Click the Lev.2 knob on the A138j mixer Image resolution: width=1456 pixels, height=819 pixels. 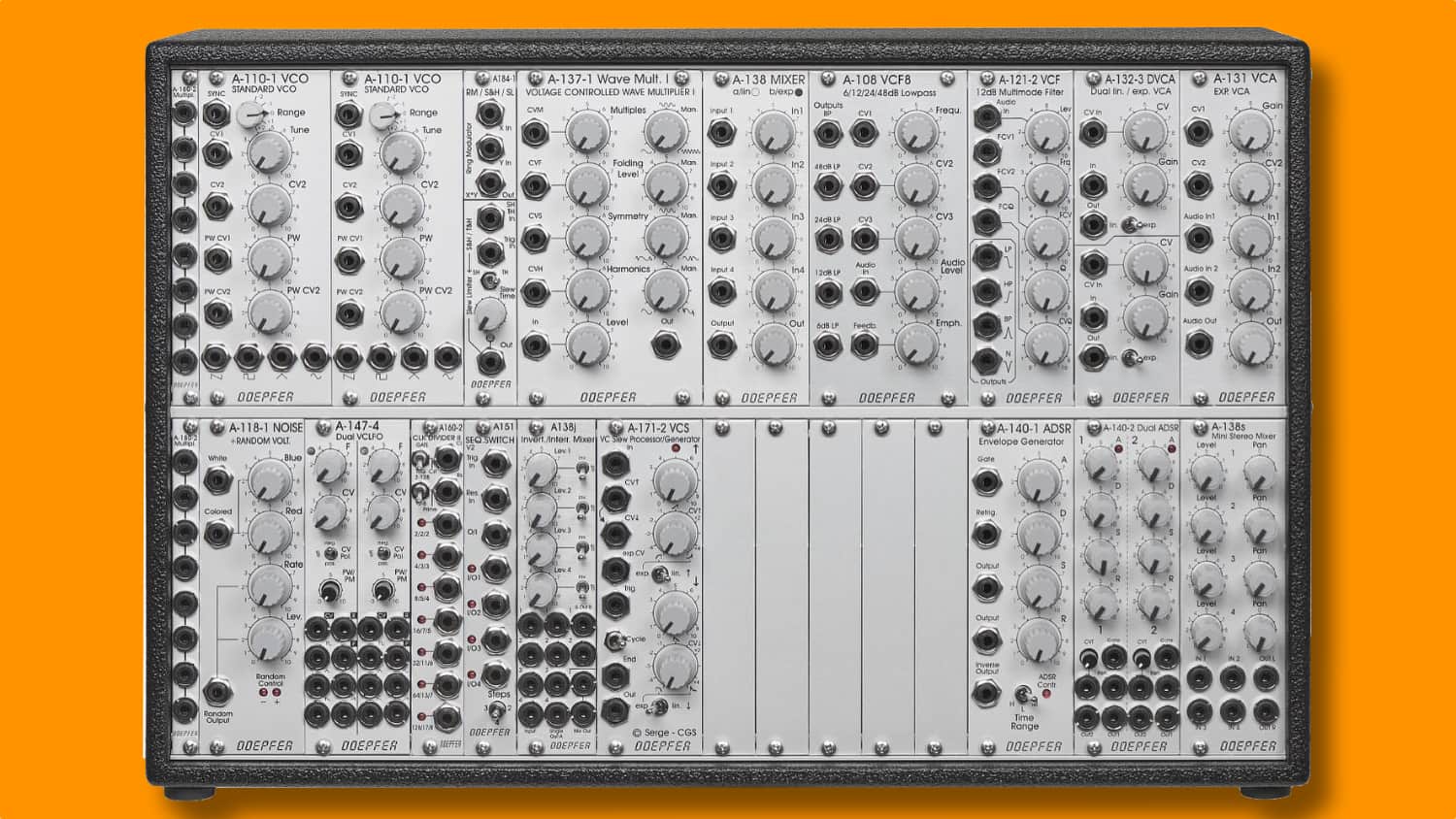[x=541, y=510]
